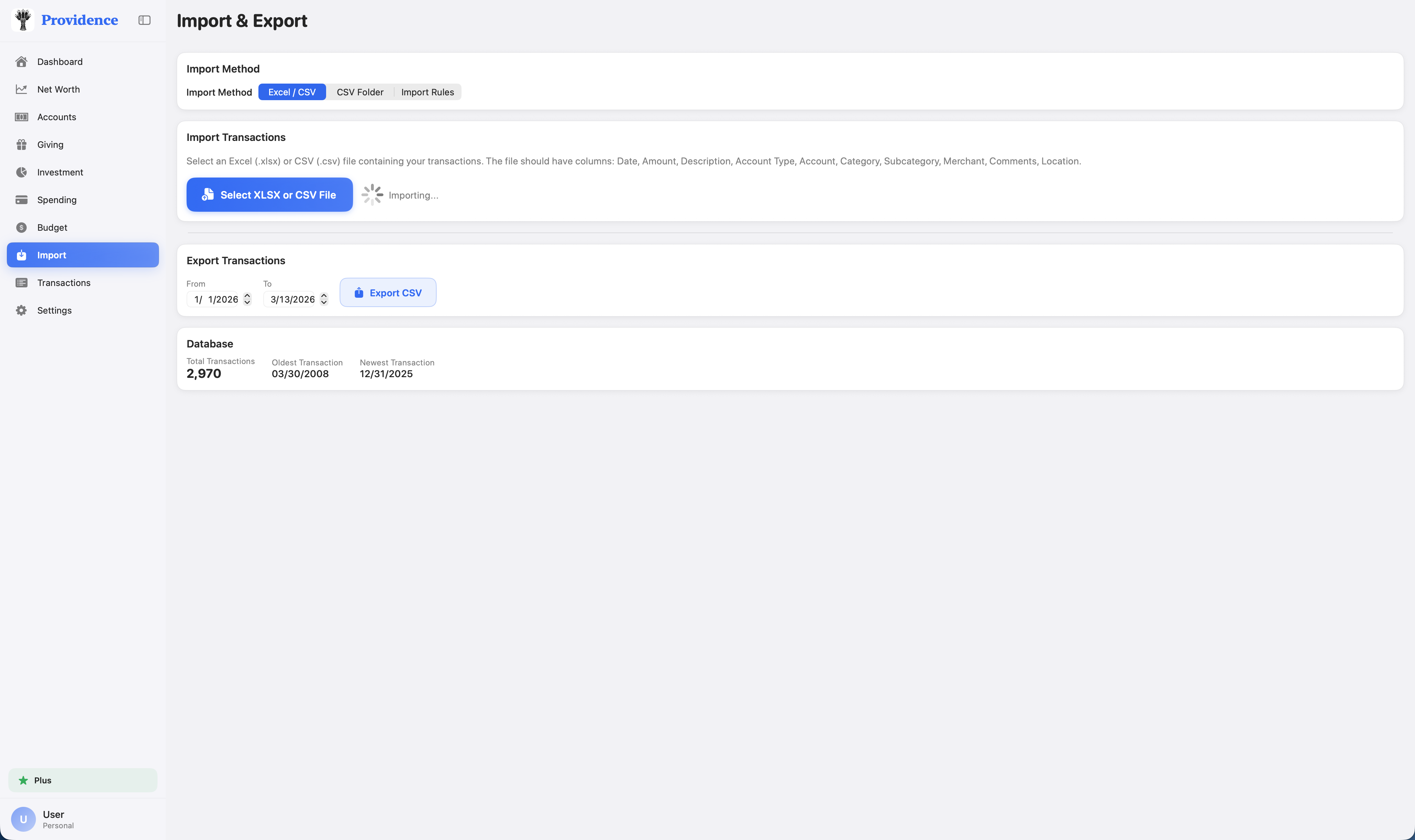Click the User avatar circle

click(x=23, y=819)
